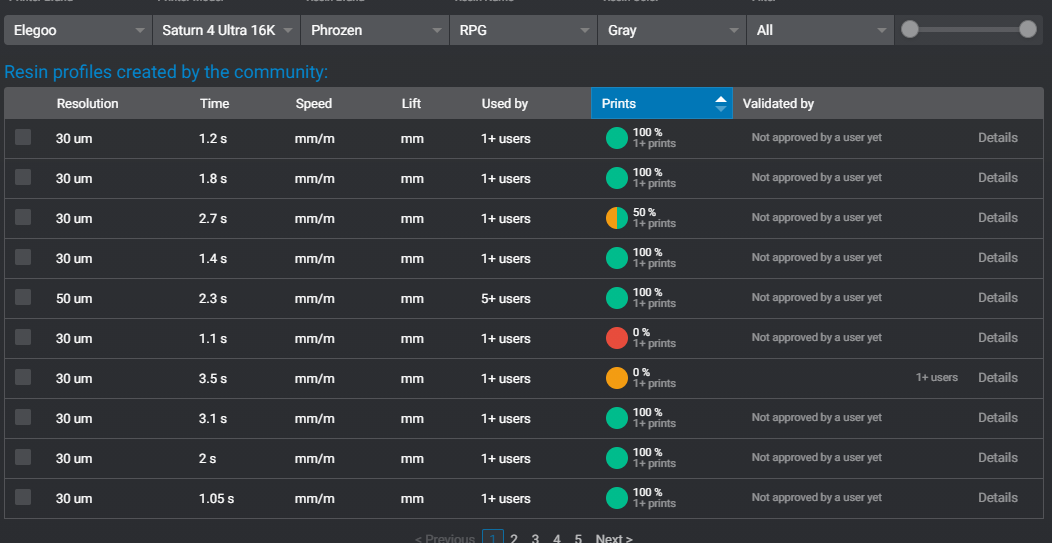Sort by the Resolution column header

pyautogui.click(x=87, y=104)
